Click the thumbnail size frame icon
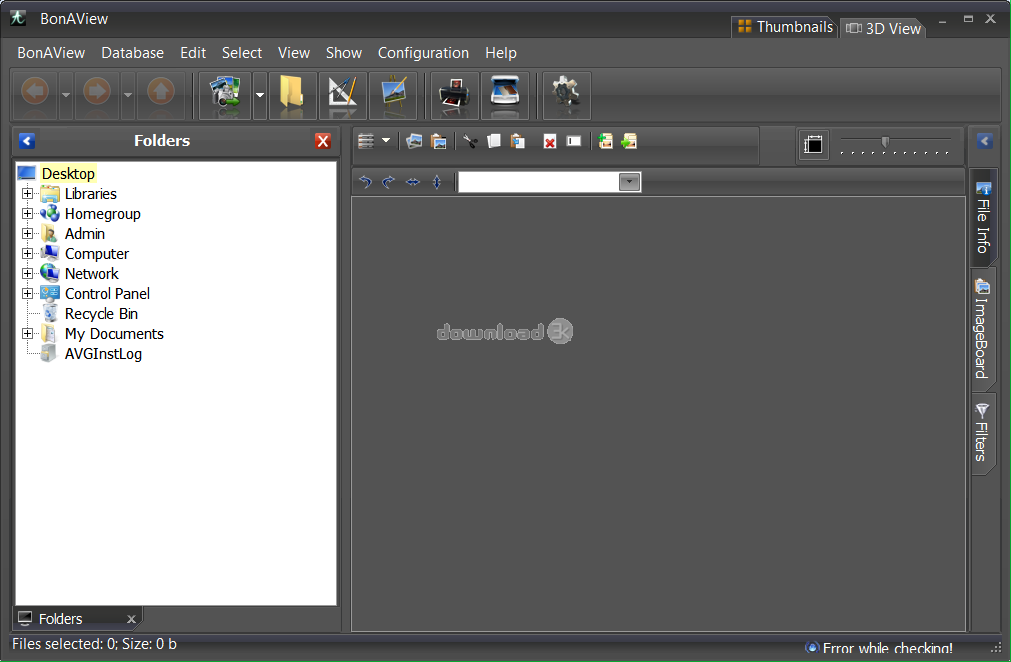 click(x=813, y=144)
